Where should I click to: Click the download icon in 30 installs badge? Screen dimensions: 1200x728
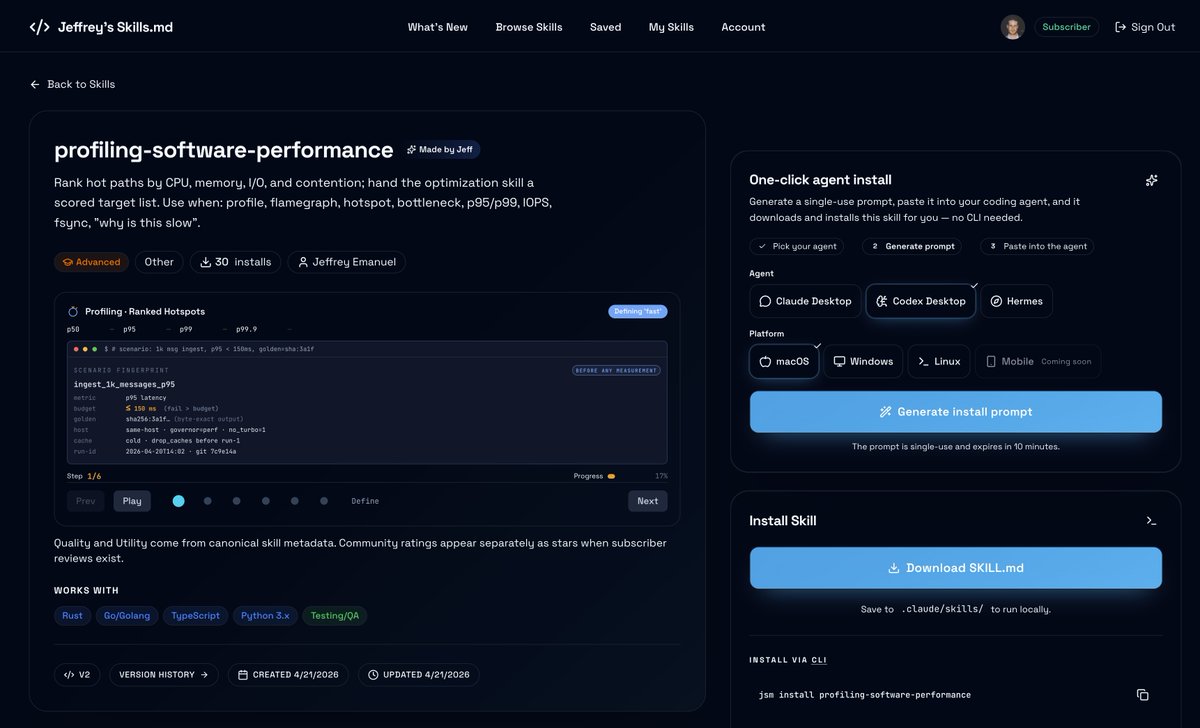click(205, 262)
